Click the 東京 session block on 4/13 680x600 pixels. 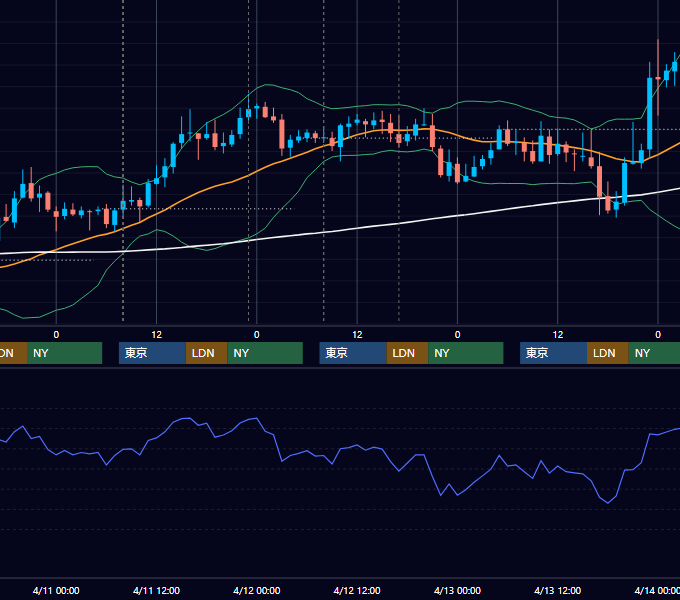pyautogui.click(x=553, y=353)
